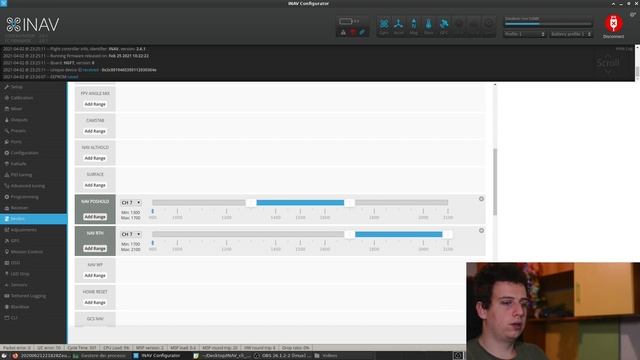The image size is (640, 360).
Task: Open the Profile 1 selector
Action: click(x=524, y=34)
